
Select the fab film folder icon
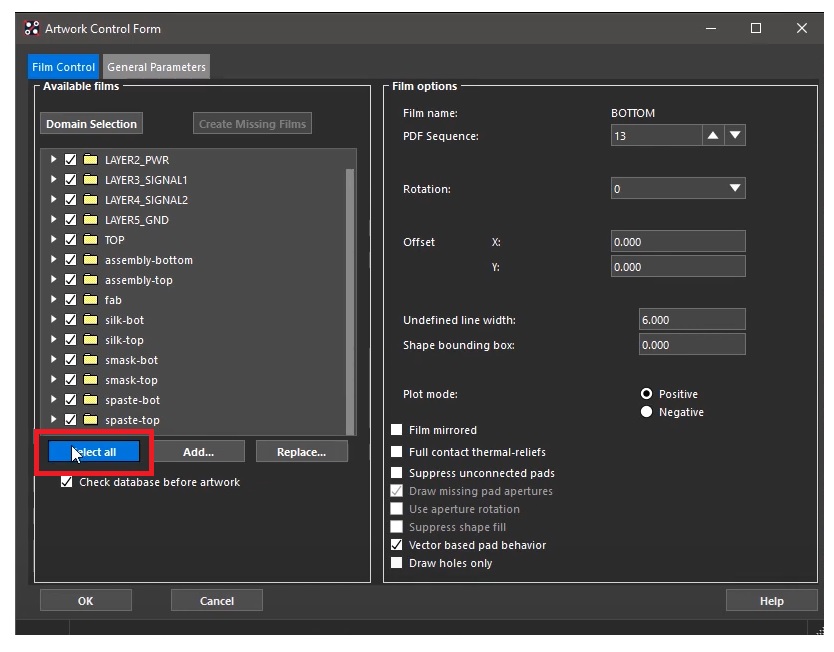(90, 300)
